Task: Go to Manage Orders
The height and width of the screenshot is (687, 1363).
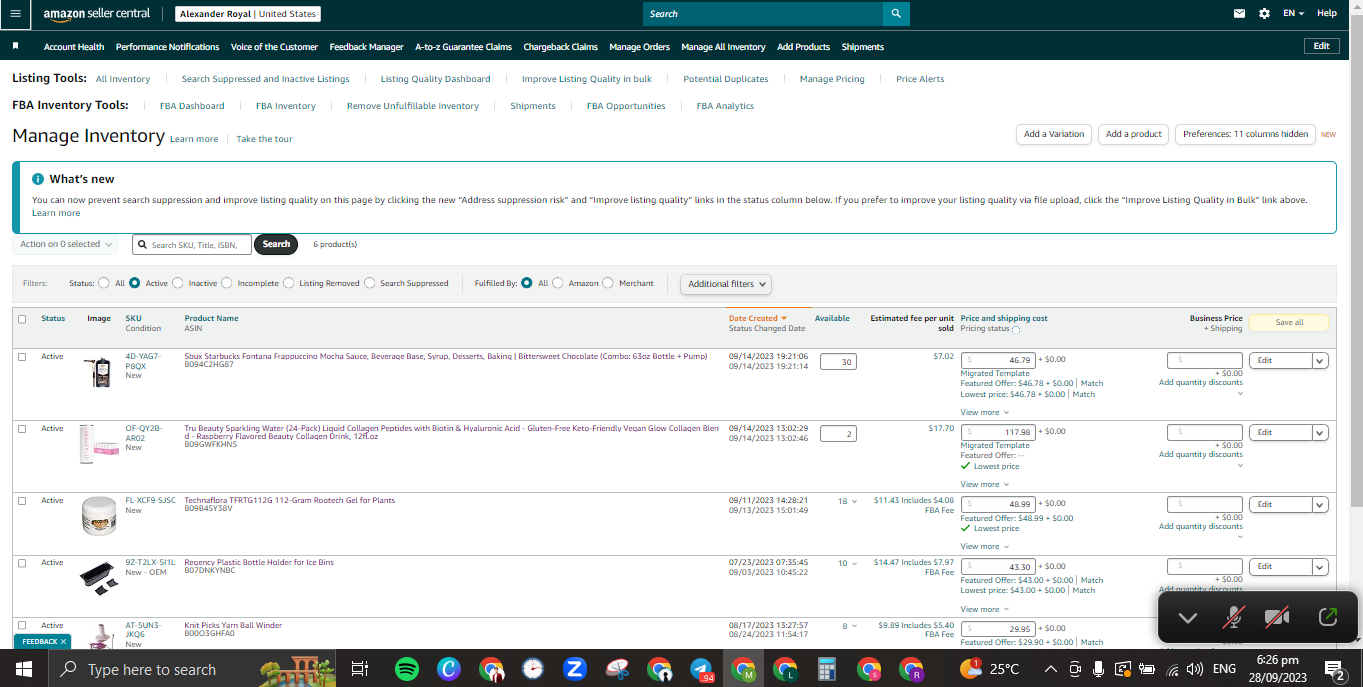Action: (639, 47)
